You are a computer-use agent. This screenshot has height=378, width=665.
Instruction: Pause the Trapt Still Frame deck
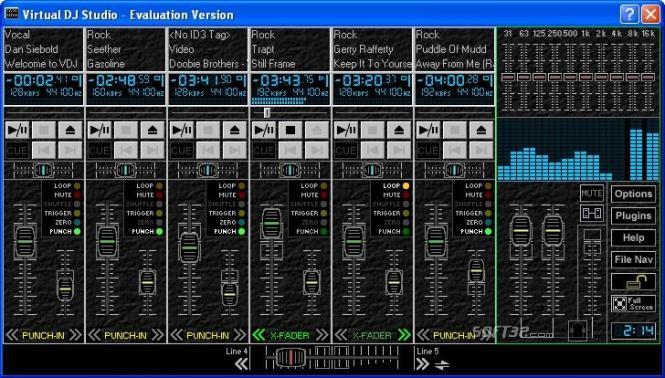pos(264,130)
